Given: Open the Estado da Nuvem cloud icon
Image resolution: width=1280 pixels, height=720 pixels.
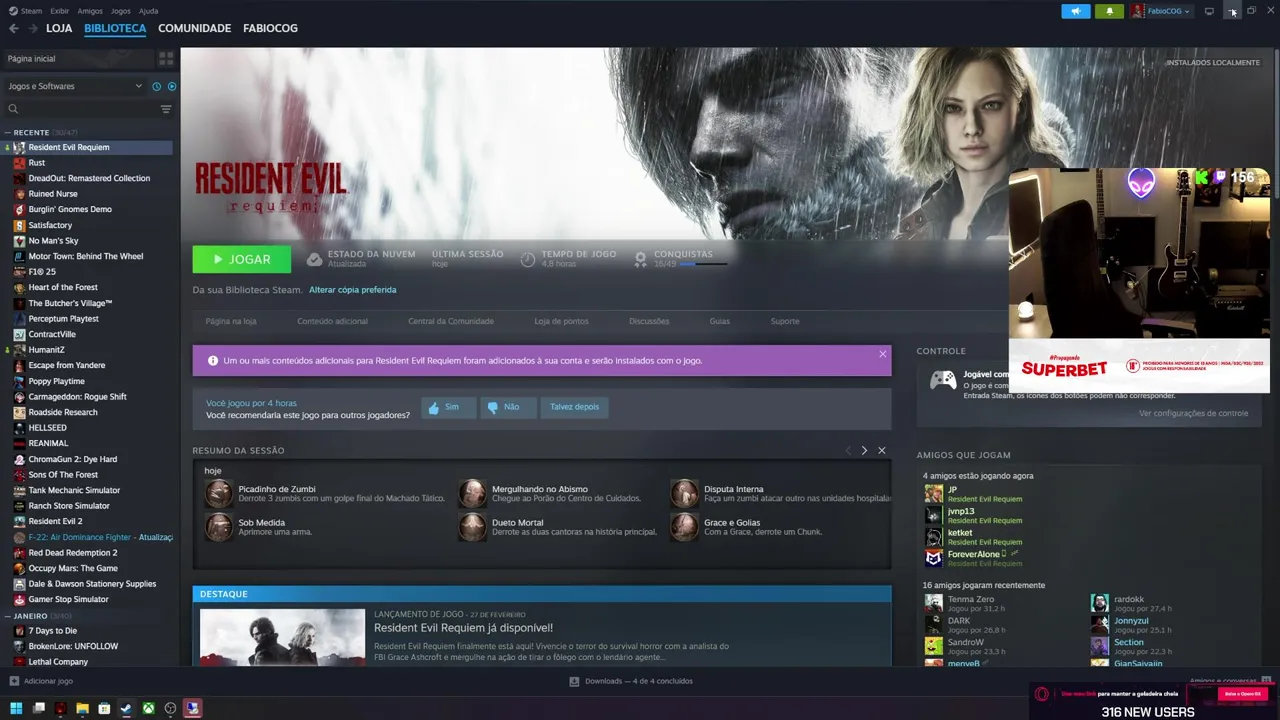Looking at the screenshot, I should click(314, 259).
